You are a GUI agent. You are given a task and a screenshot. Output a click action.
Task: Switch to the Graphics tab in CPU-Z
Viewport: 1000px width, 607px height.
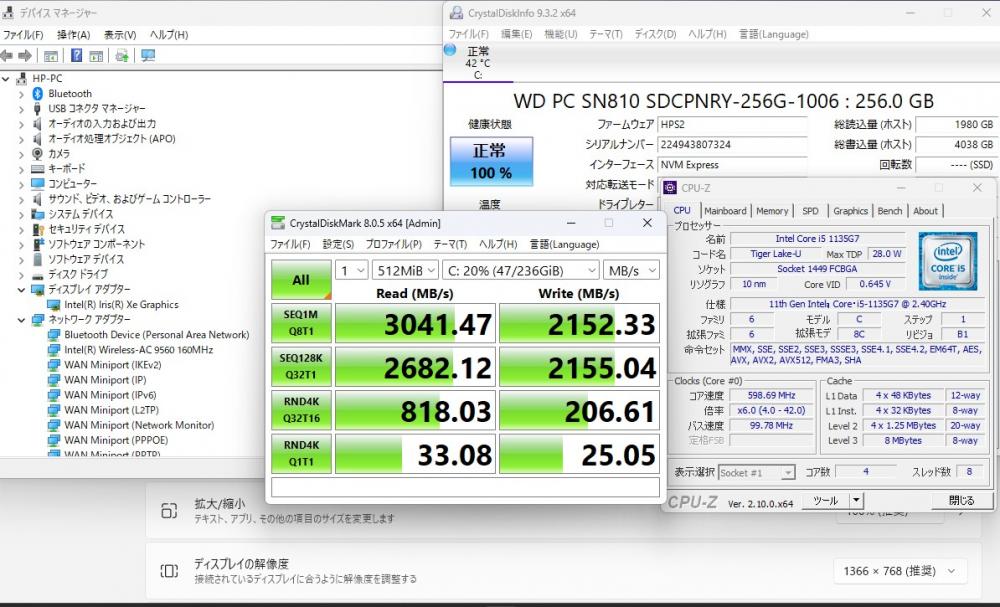click(x=850, y=211)
